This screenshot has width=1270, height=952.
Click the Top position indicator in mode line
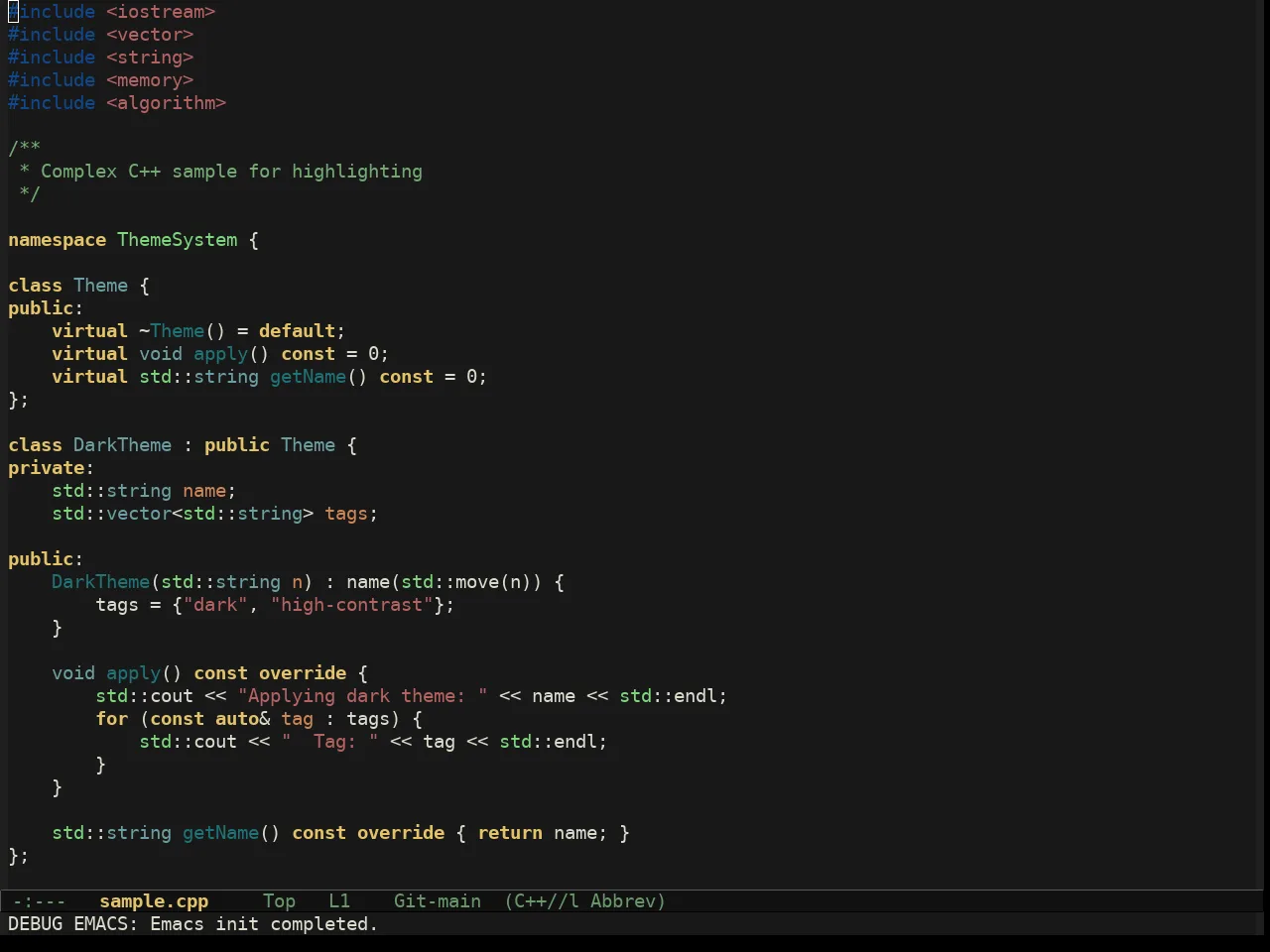279,901
